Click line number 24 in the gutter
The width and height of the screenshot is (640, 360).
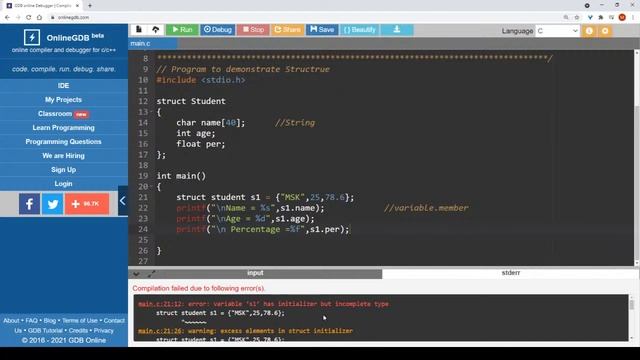tap(143, 229)
